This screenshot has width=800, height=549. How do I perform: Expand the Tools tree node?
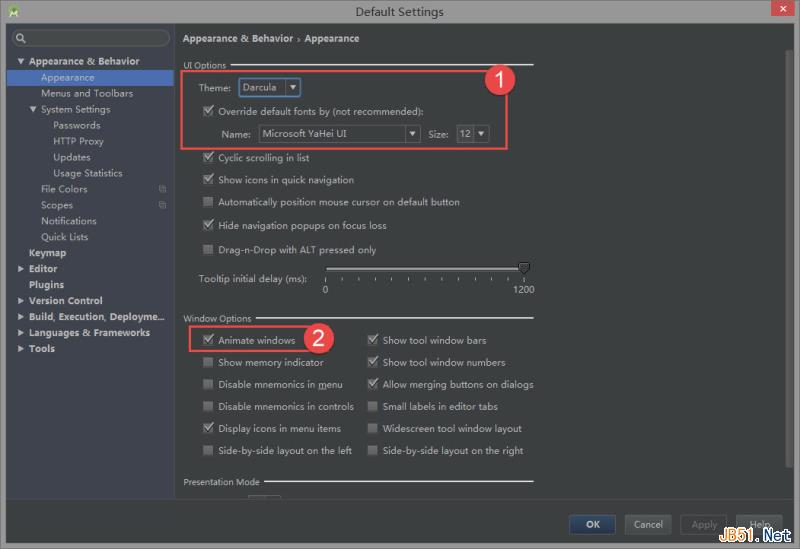point(21,348)
